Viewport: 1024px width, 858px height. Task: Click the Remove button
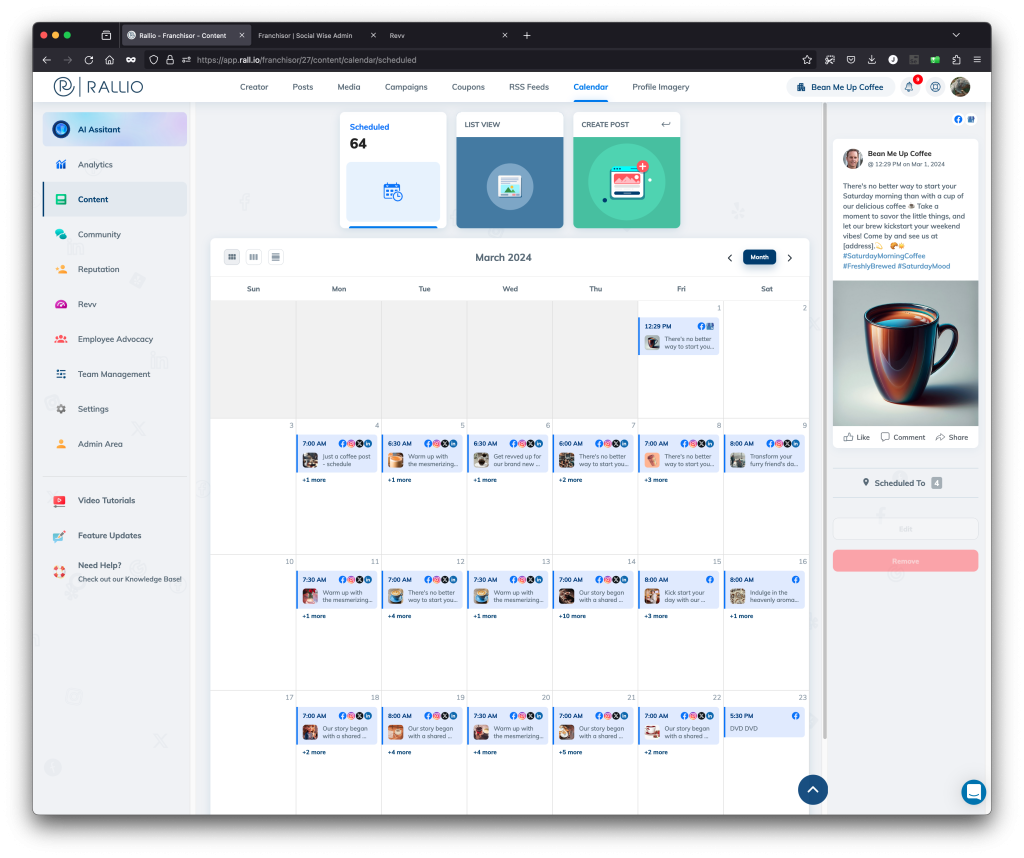[x=905, y=561]
